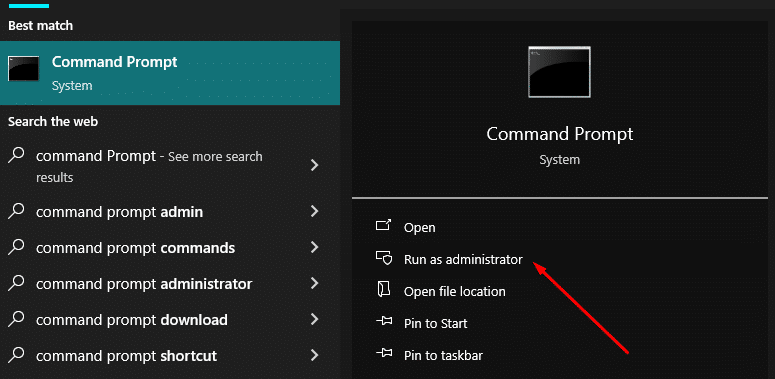Open the Command Prompt best match result
Screen dimensions: 775x379
tap(170, 73)
